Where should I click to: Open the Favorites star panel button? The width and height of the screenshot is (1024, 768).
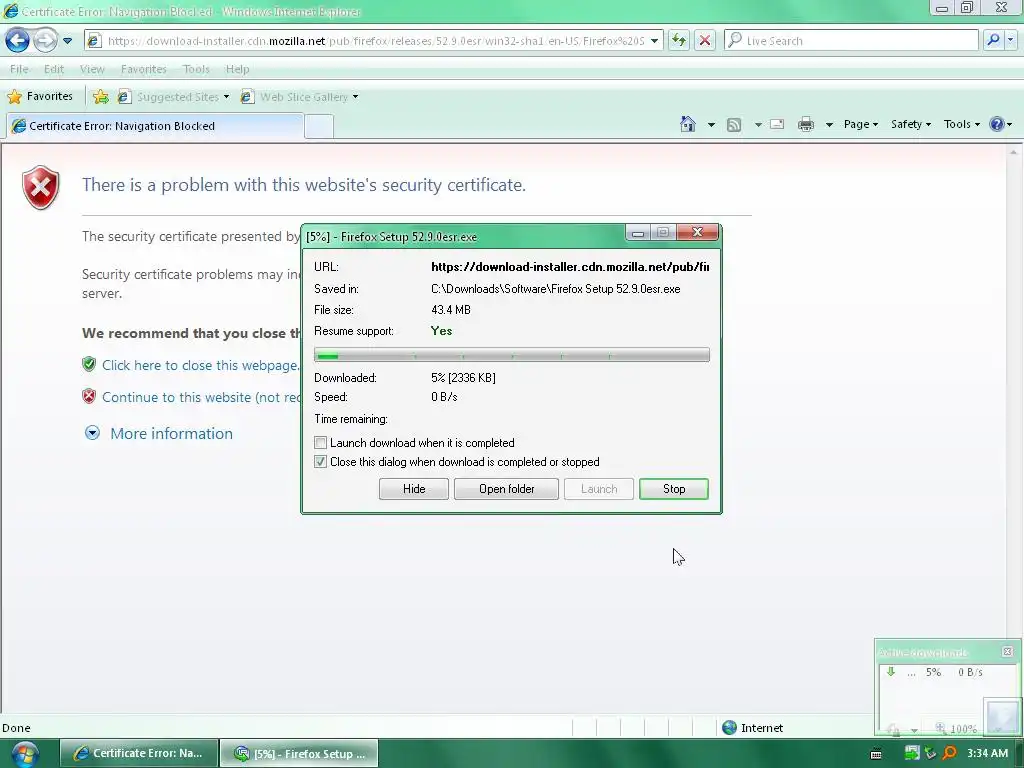point(40,97)
